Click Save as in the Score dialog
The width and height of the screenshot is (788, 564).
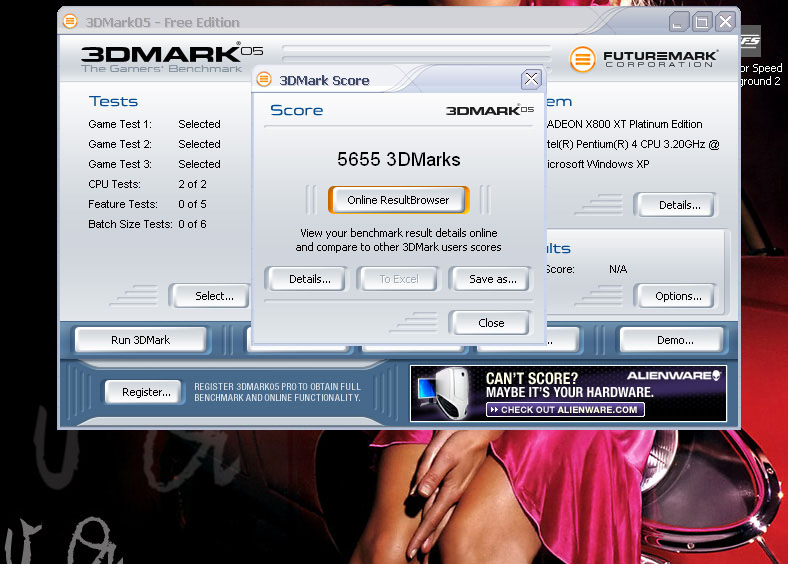[492, 279]
